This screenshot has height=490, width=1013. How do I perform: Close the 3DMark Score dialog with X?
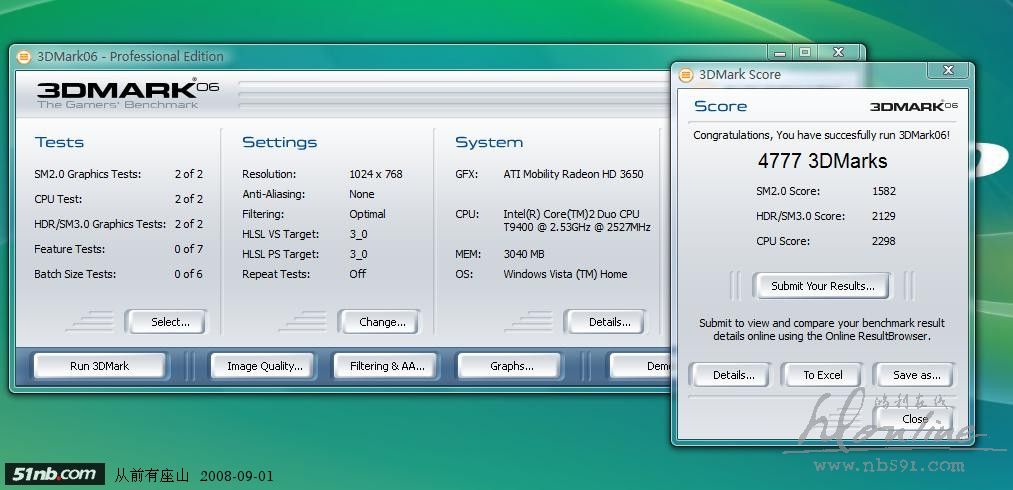[x=946, y=70]
